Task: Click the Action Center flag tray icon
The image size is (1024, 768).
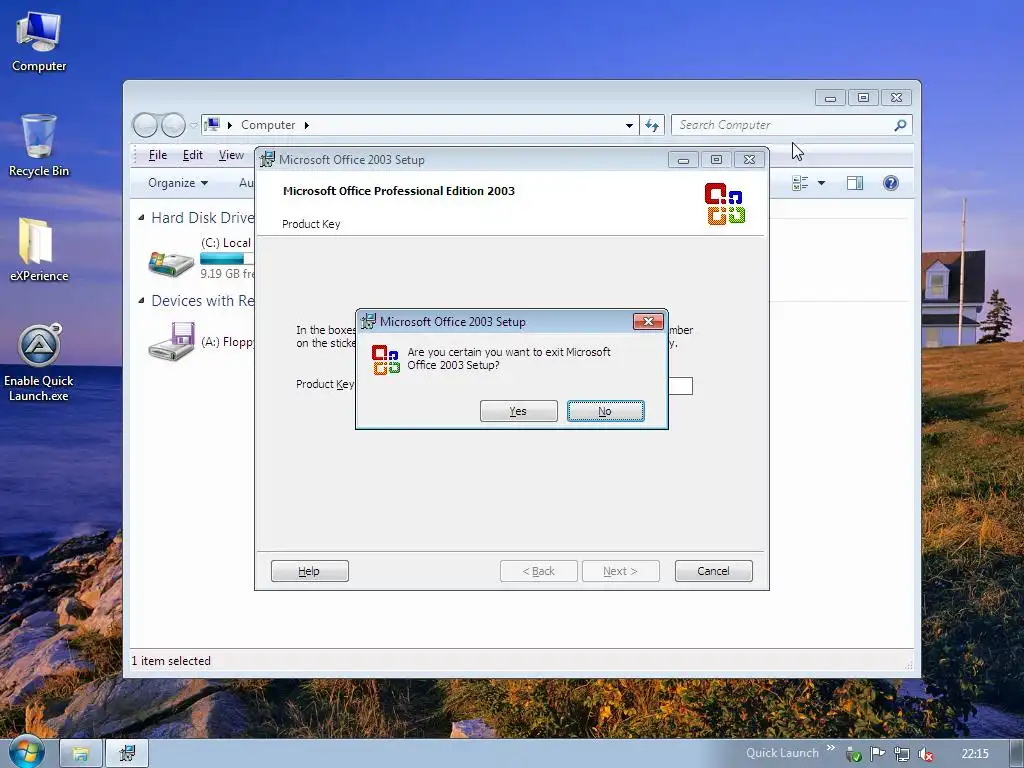Action: tap(878, 754)
